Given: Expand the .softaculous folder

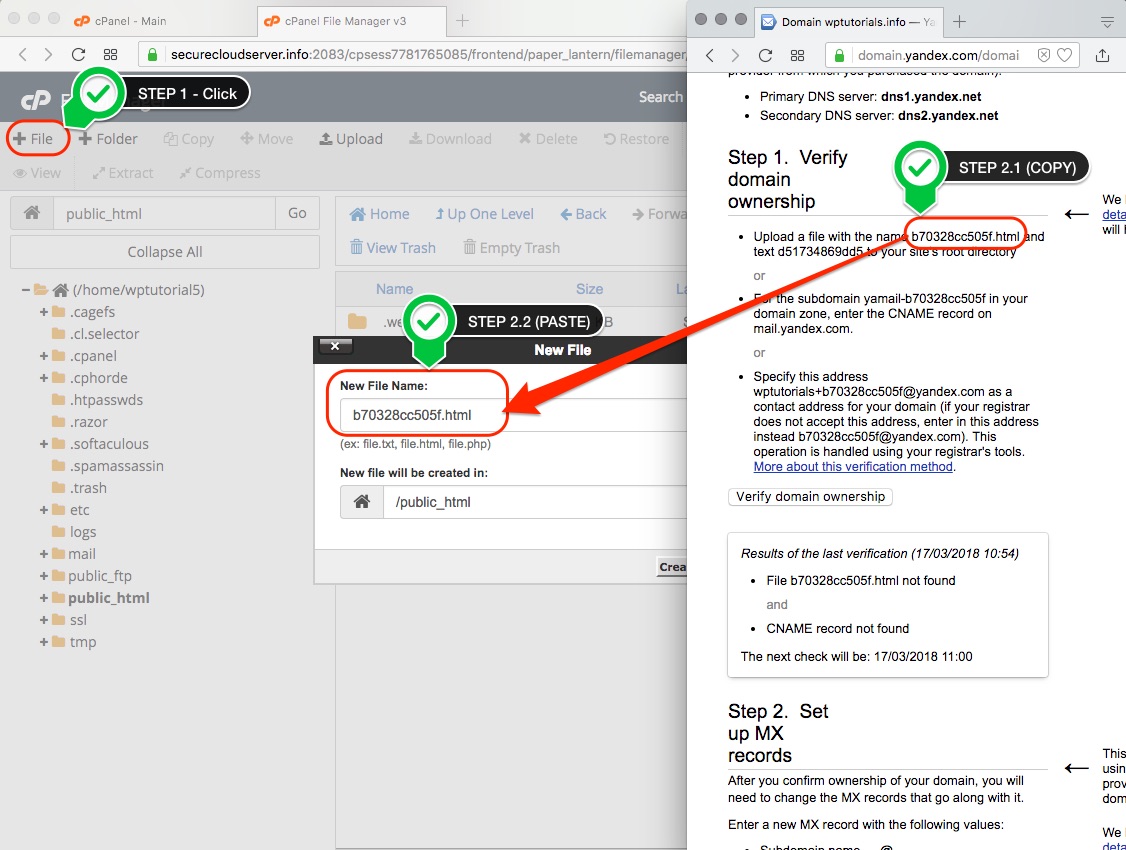Looking at the screenshot, I should [x=44, y=444].
